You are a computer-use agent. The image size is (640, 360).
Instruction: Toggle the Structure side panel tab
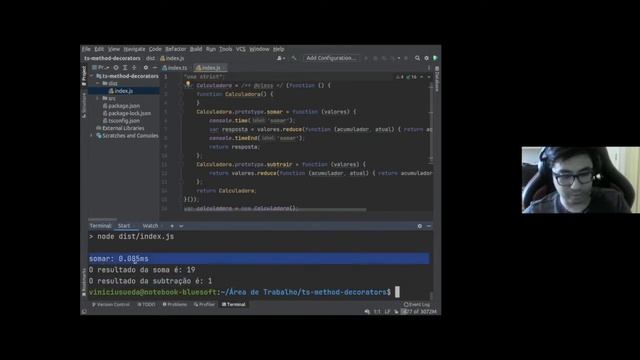click(x=84, y=105)
